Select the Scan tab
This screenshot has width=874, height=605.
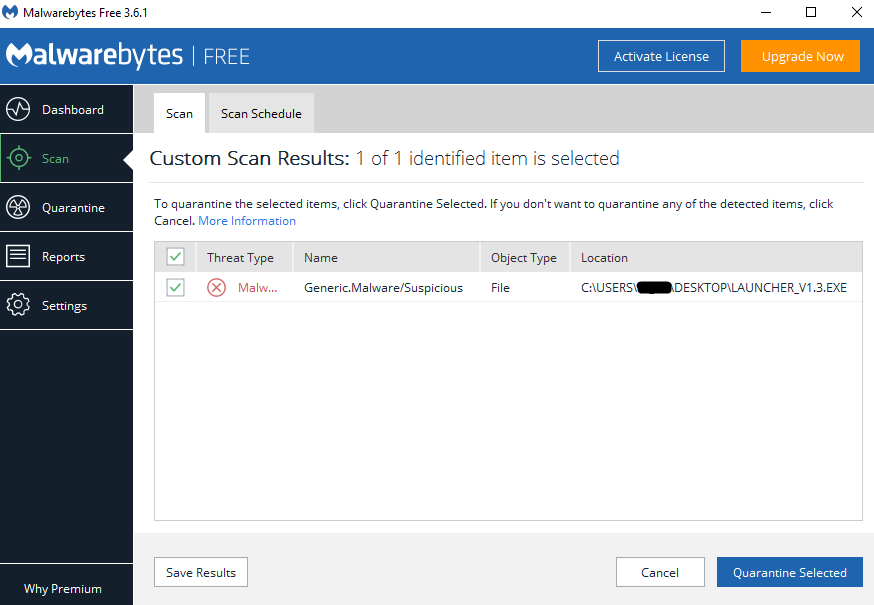[179, 113]
